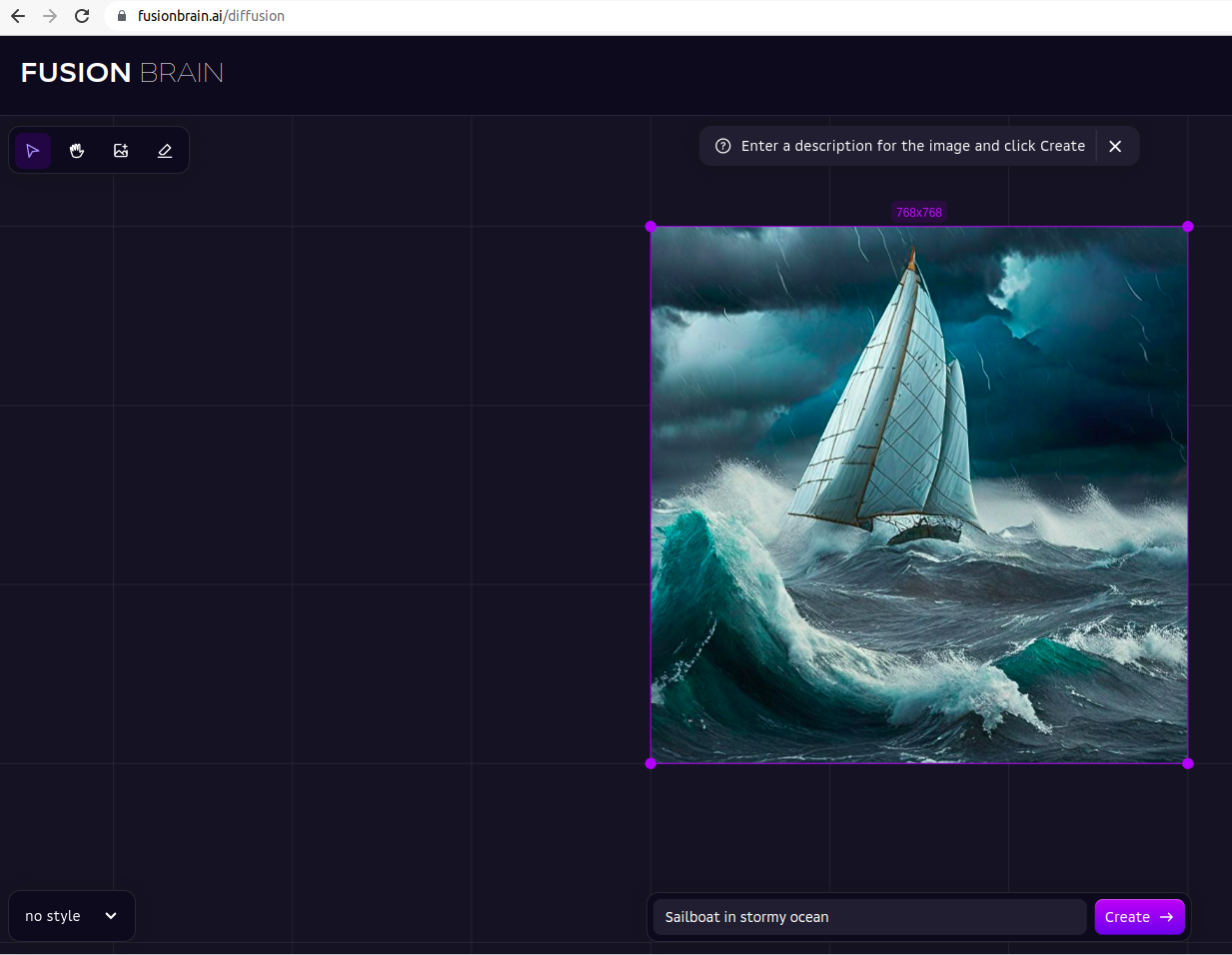Viewport: 1232px width, 955px height.
Task: Select the cursor pointer tool
Action: (x=33, y=151)
